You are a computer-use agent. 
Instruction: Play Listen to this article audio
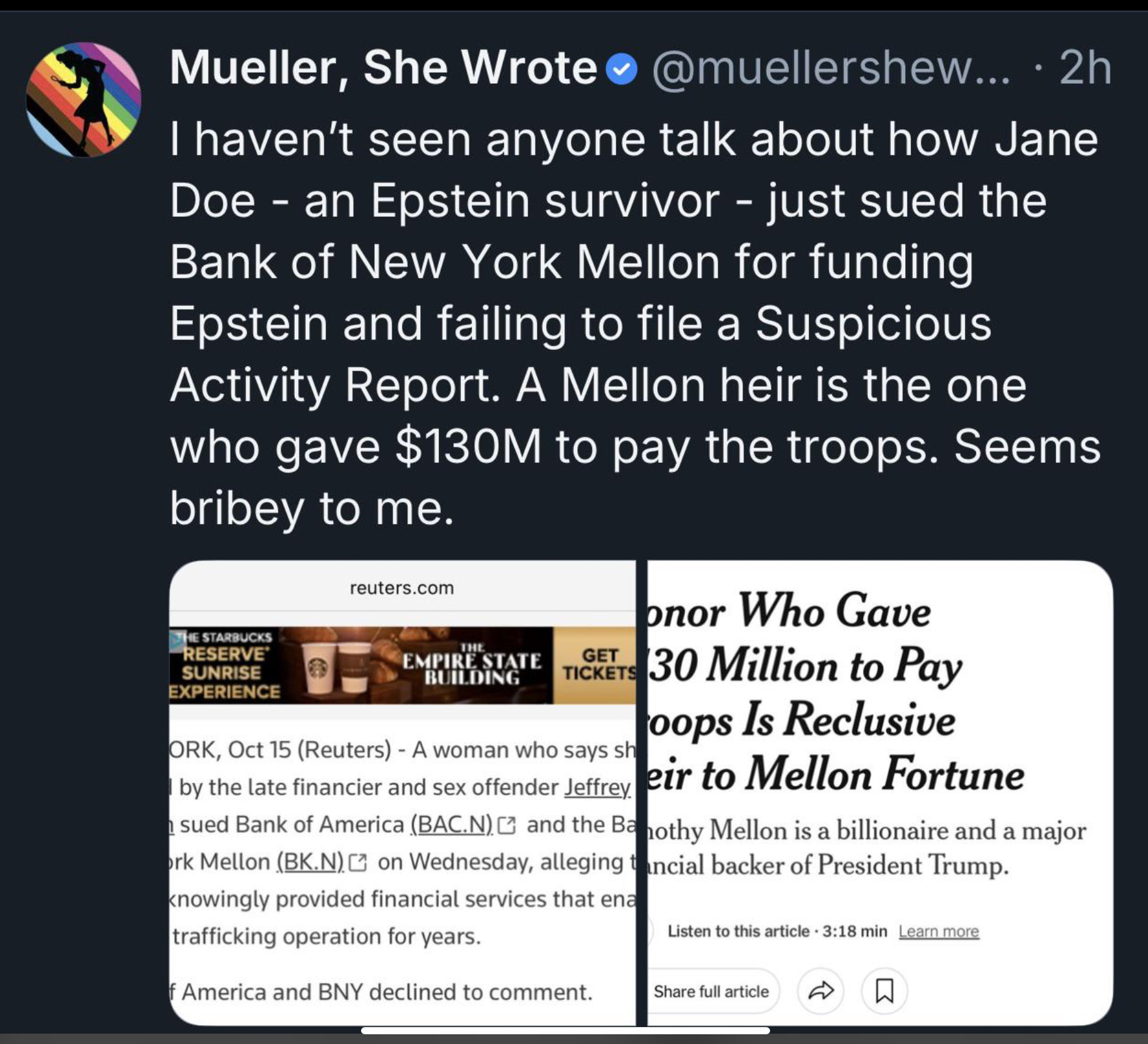tap(777, 931)
